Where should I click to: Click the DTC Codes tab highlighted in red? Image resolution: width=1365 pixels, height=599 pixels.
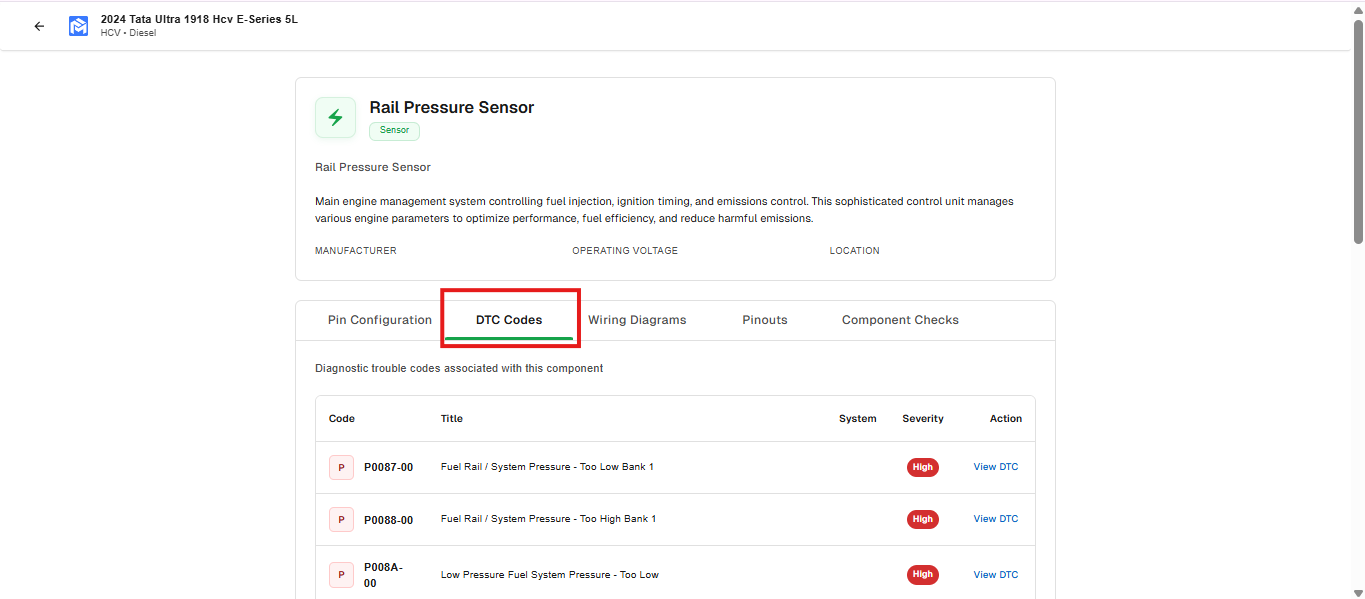pos(510,319)
